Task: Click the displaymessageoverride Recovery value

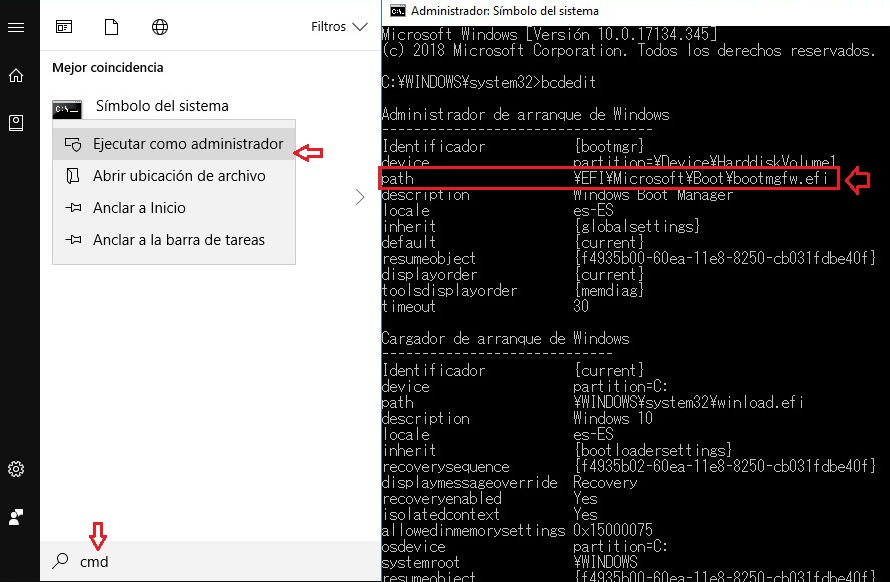Action: [605, 483]
